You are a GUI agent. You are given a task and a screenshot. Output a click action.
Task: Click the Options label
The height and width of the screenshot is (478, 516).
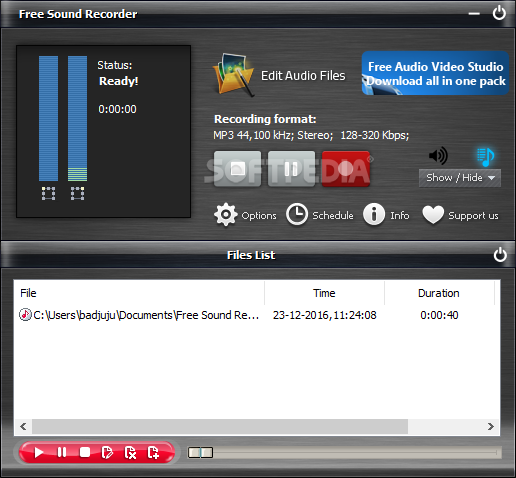click(x=259, y=216)
